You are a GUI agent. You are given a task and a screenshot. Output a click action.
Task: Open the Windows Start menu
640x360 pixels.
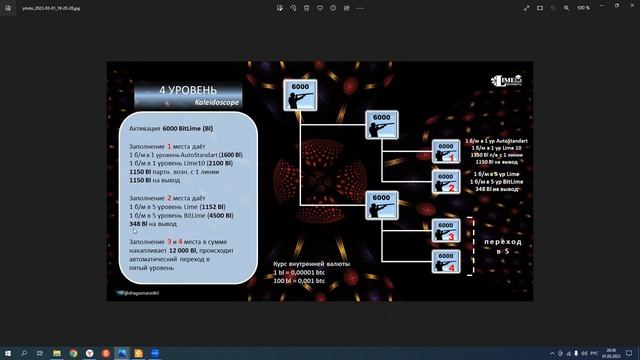click(x=8, y=353)
